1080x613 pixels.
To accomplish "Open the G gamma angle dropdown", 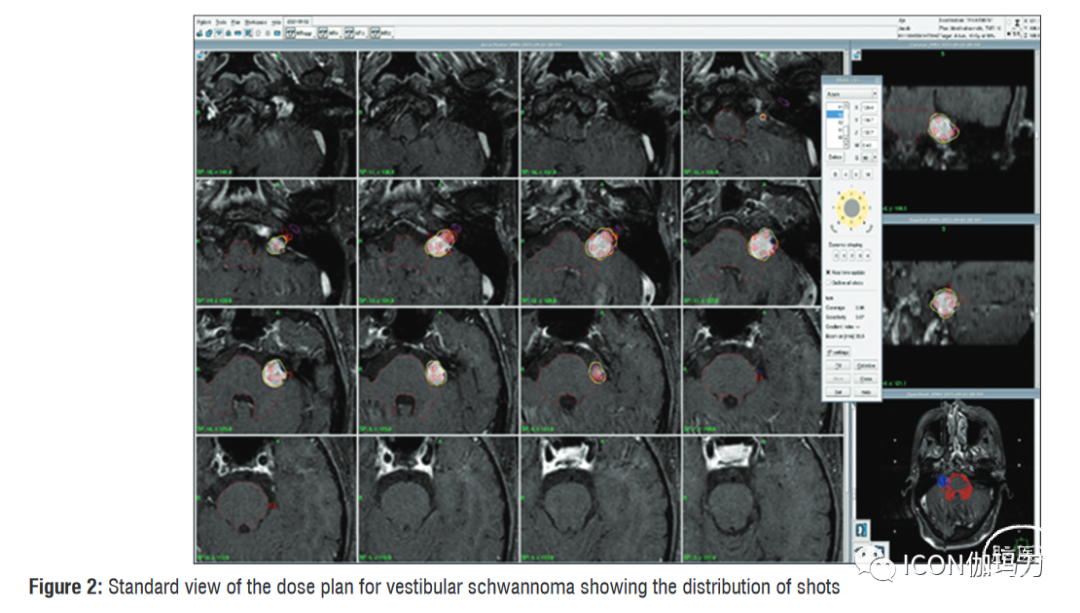I will pyautogui.click(x=869, y=158).
